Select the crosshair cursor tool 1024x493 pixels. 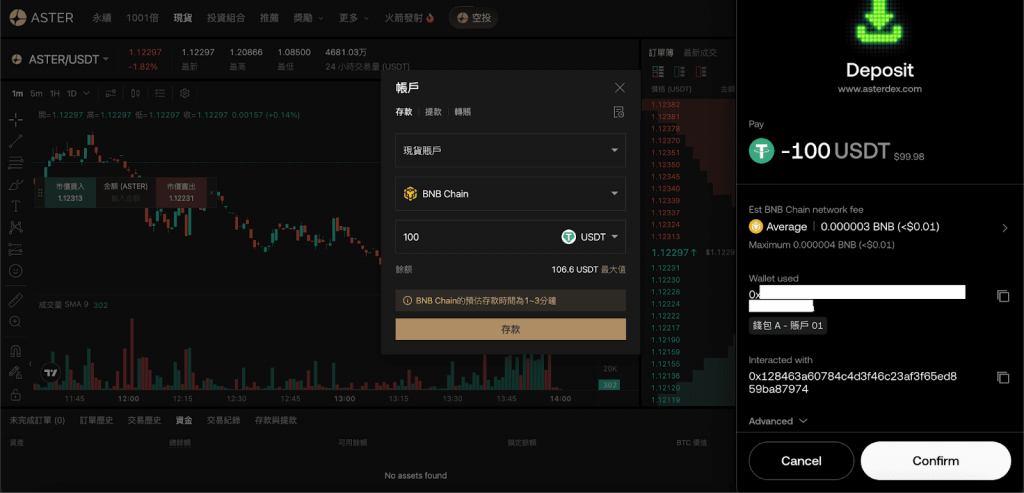click(16, 119)
